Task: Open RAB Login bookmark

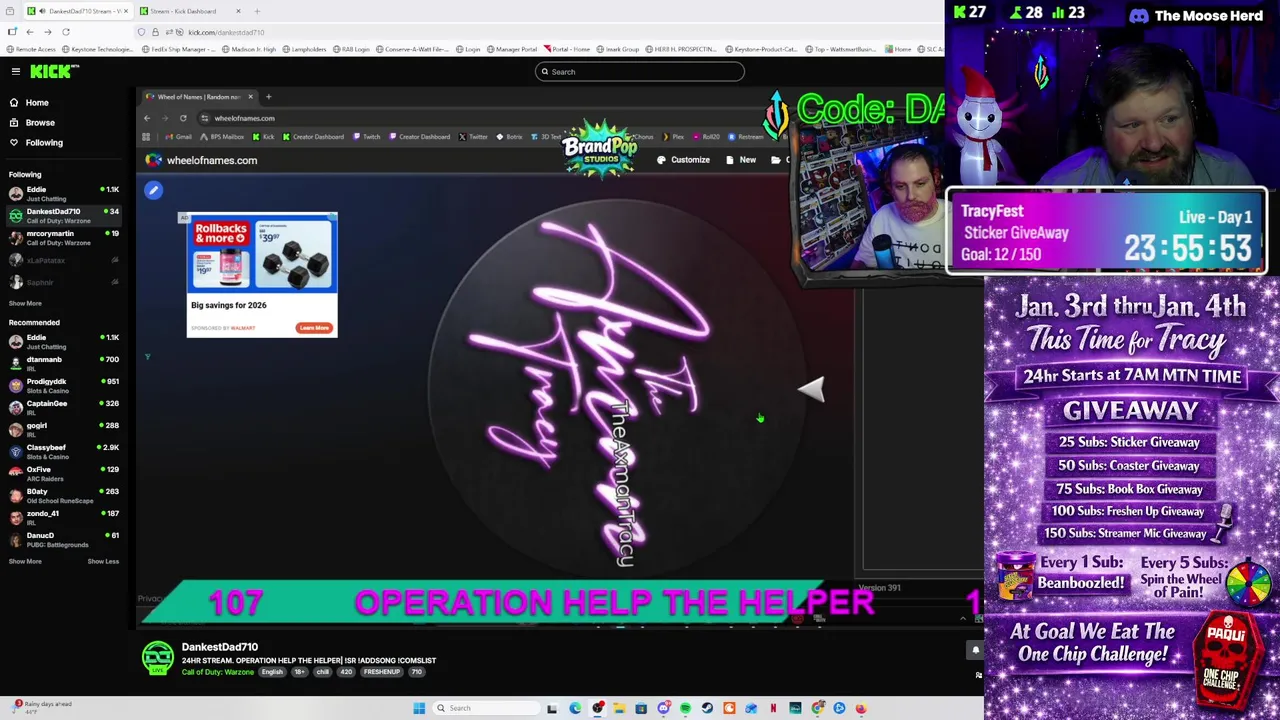Action: click(352, 49)
